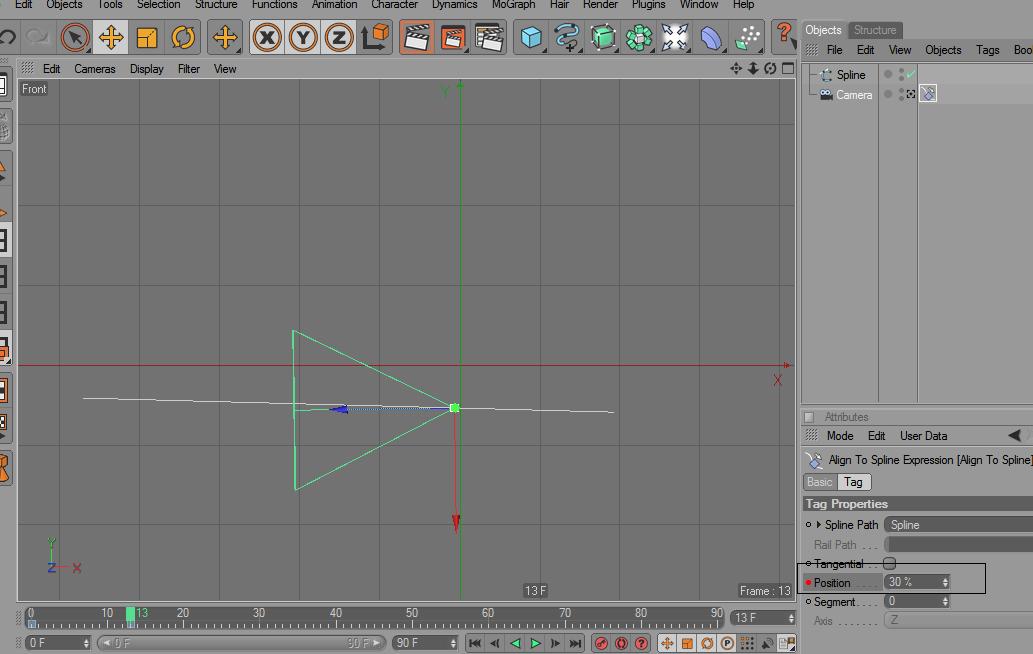1033x654 pixels.
Task: Open the deformer objects icon
Action: pyautogui.click(x=711, y=38)
